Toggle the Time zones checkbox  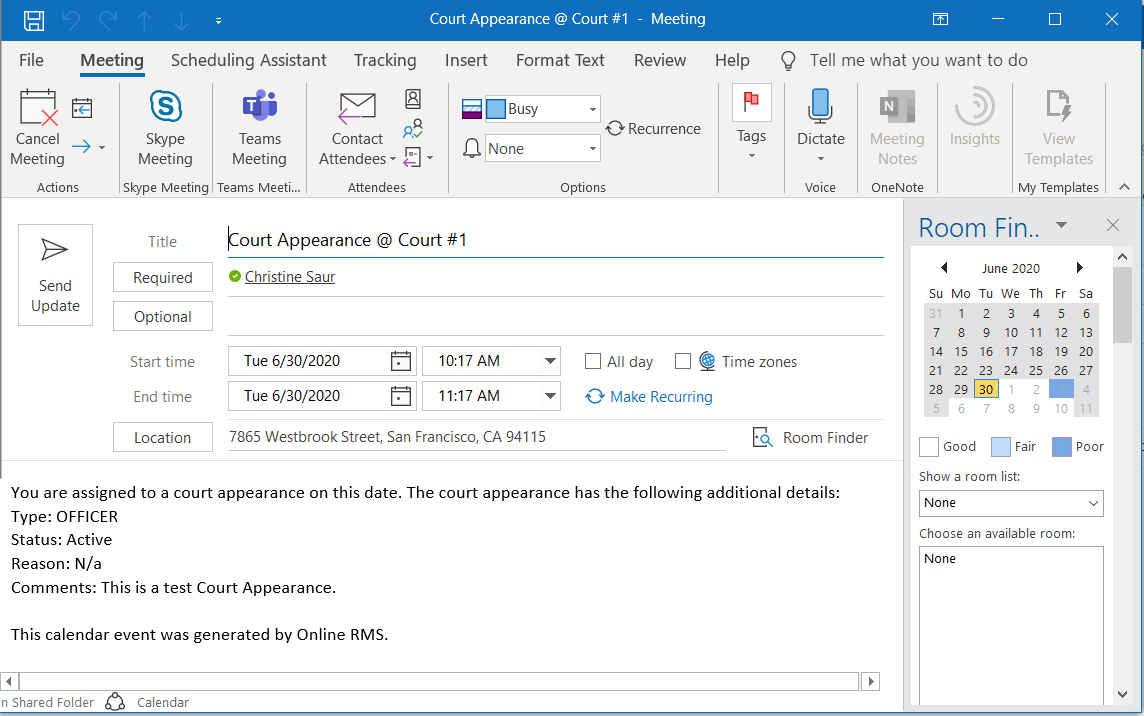(683, 361)
